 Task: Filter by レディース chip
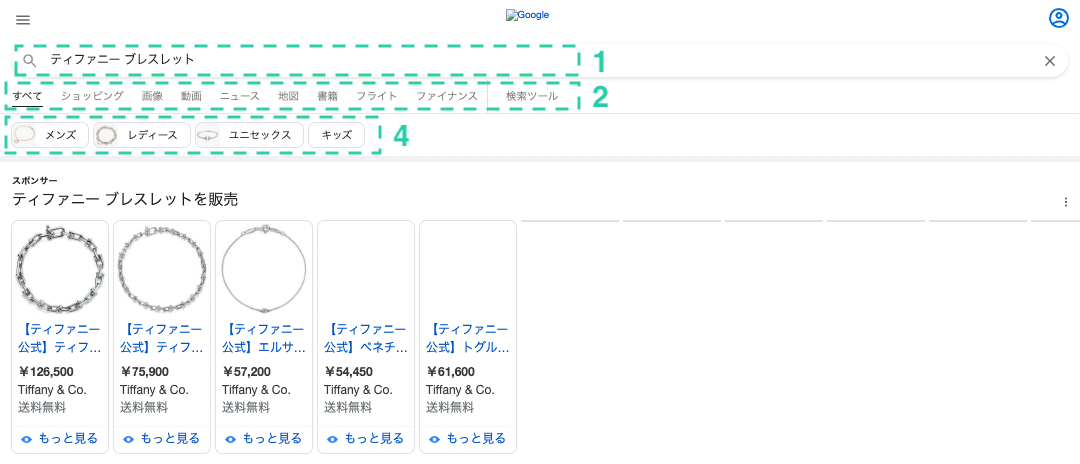coord(142,135)
